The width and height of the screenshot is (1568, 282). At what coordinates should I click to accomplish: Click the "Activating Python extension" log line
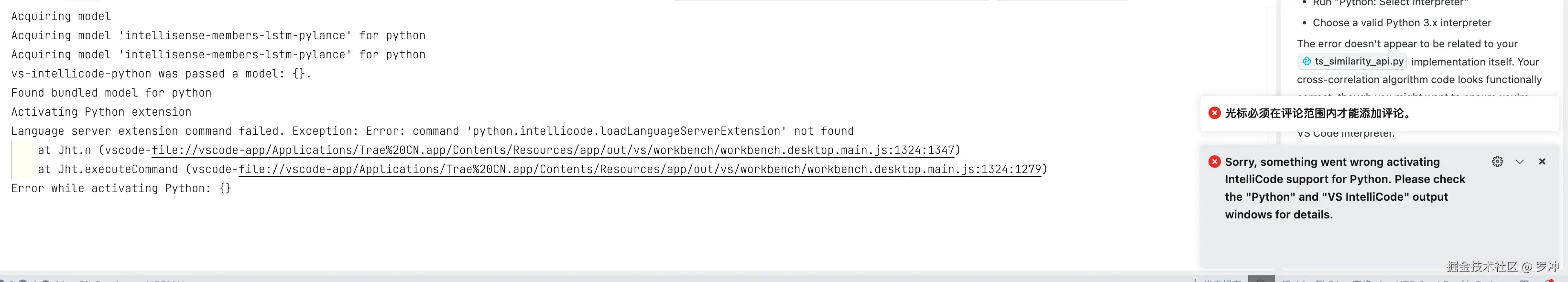pos(101,112)
